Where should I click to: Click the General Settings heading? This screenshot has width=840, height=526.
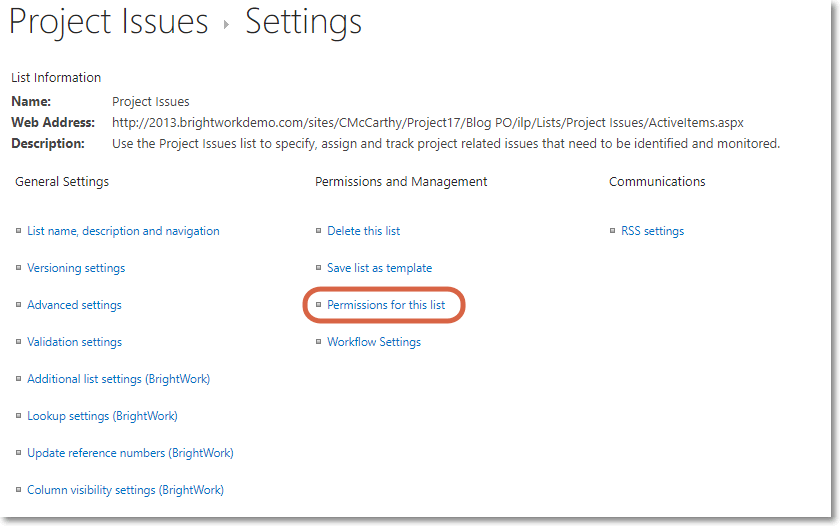coord(62,182)
